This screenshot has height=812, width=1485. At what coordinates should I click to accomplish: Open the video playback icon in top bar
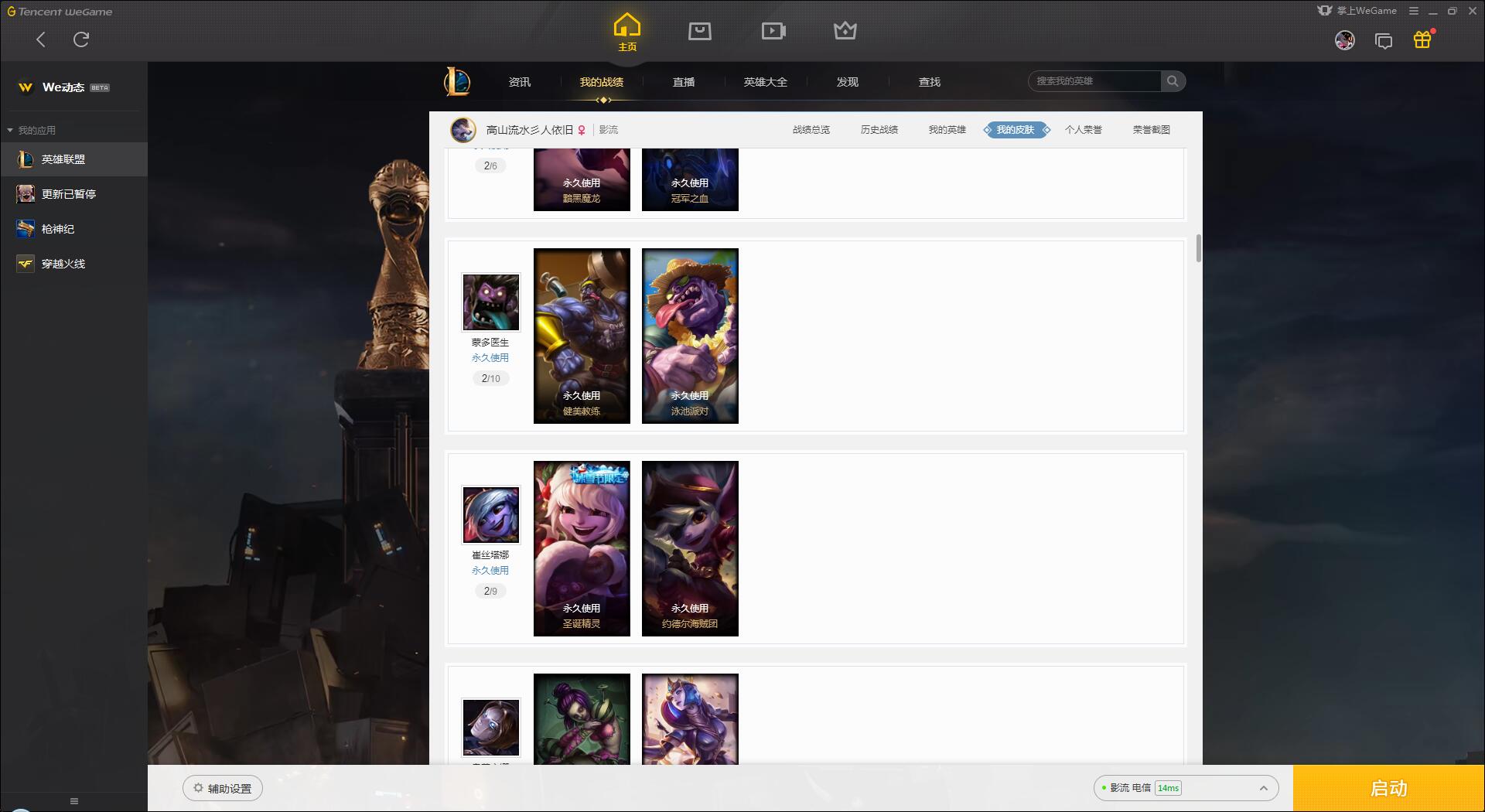click(x=773, y=31)
